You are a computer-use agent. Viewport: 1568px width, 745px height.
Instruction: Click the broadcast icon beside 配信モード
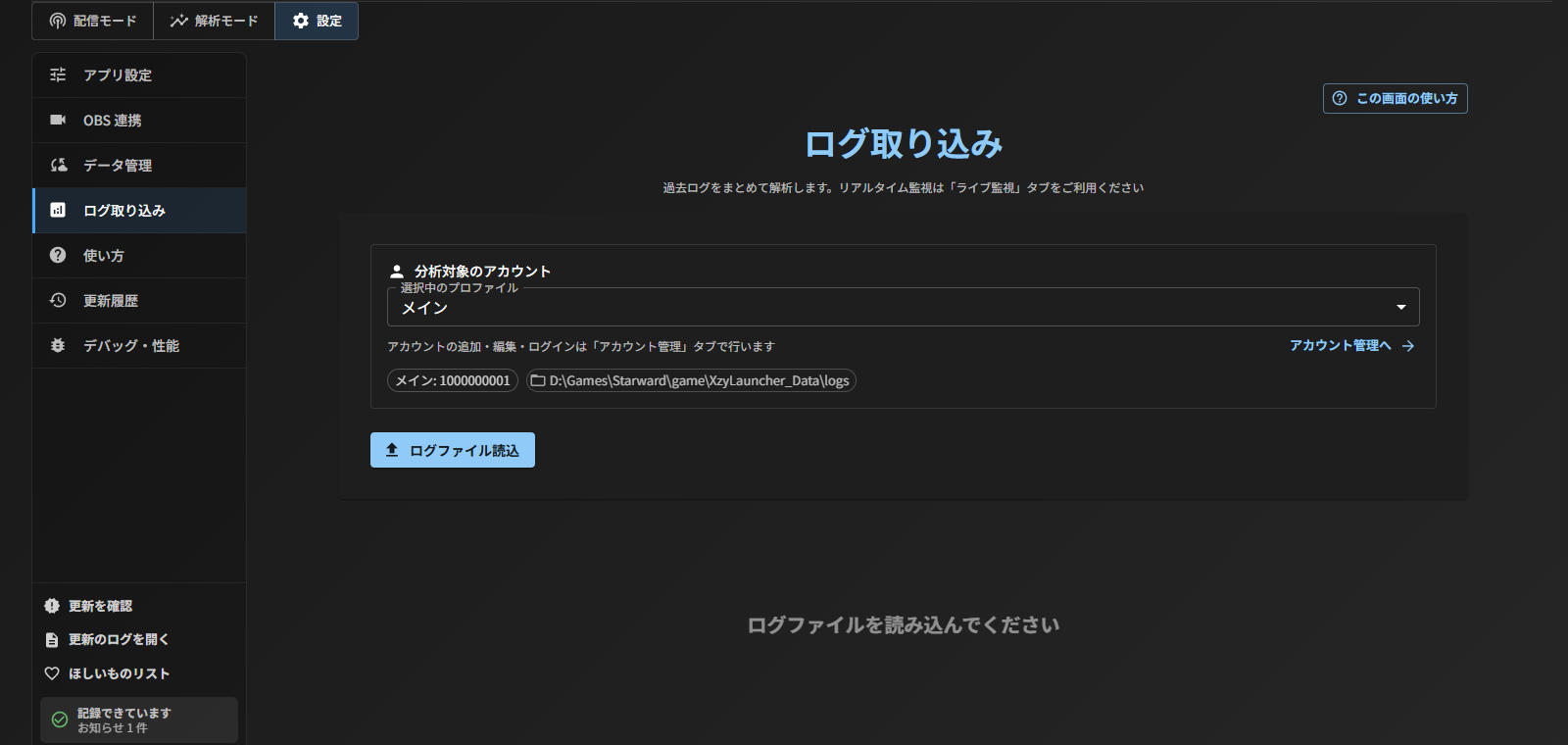point(58,21)
